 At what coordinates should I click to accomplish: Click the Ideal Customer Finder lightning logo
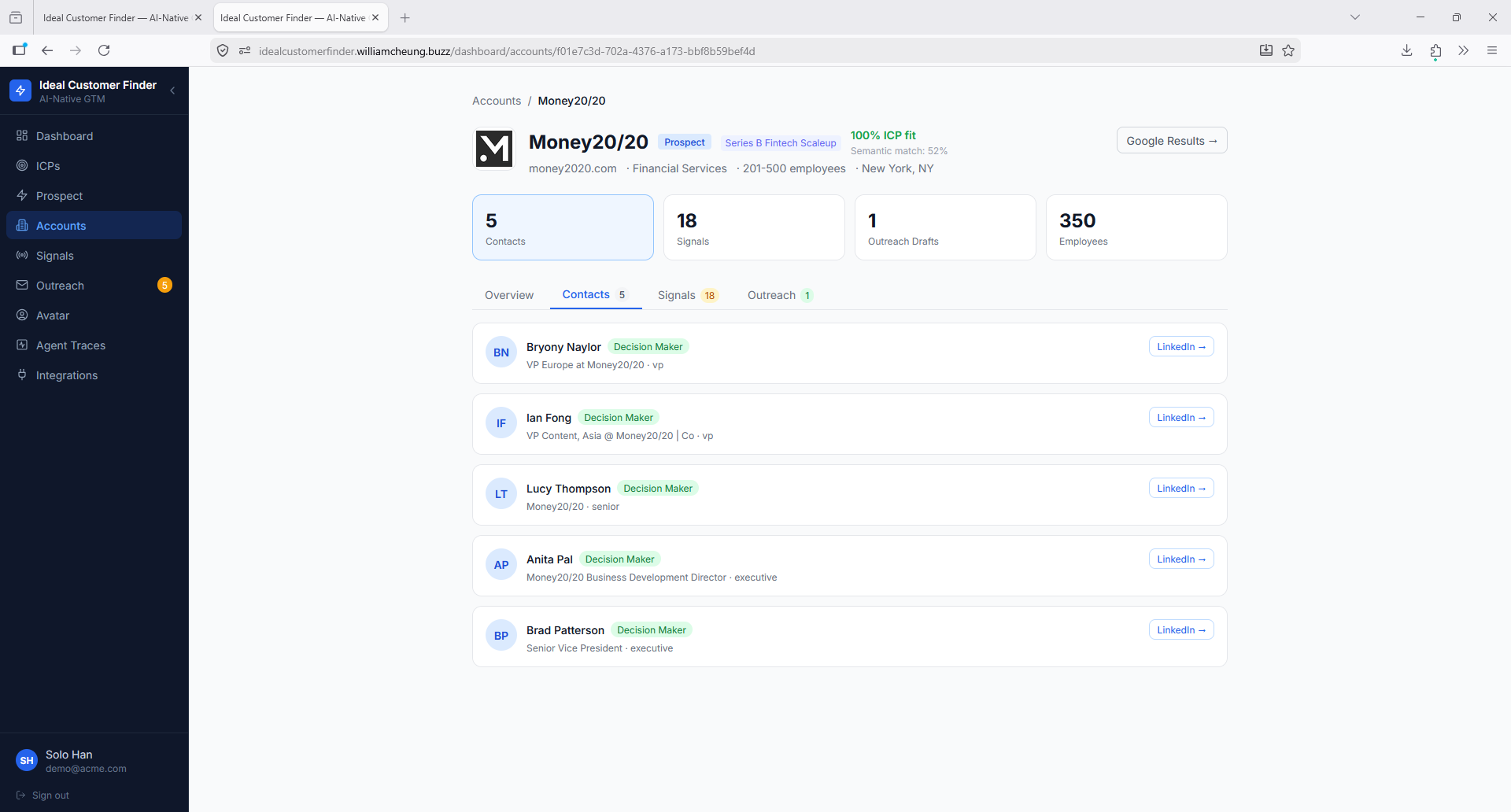(x=20, y=90)
